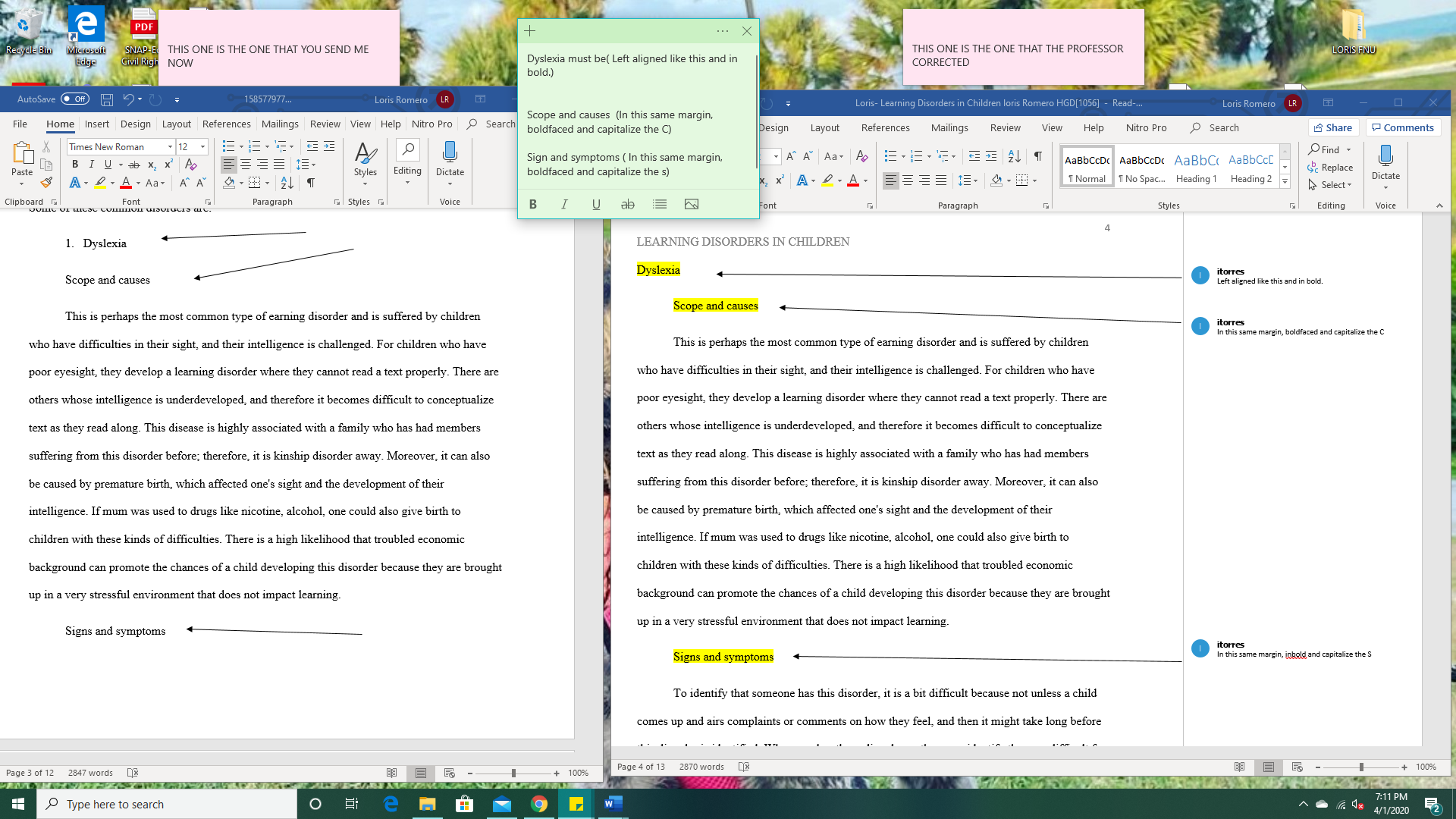Apply Heading 1 style in right Word window
The height and width of the screenshot is (819, 1456).
(1196, 167)
